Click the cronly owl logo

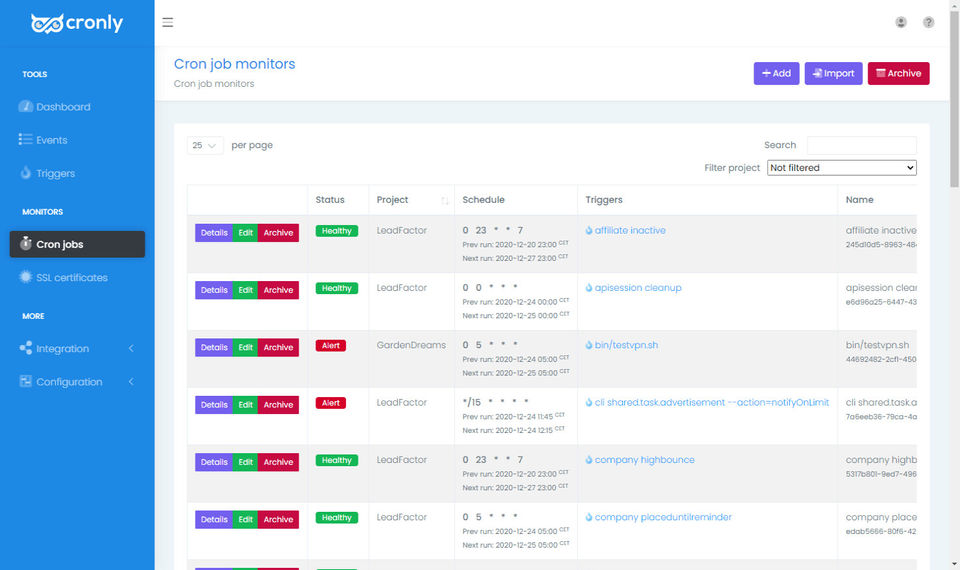pyautogui.click(x=77, y=23)
